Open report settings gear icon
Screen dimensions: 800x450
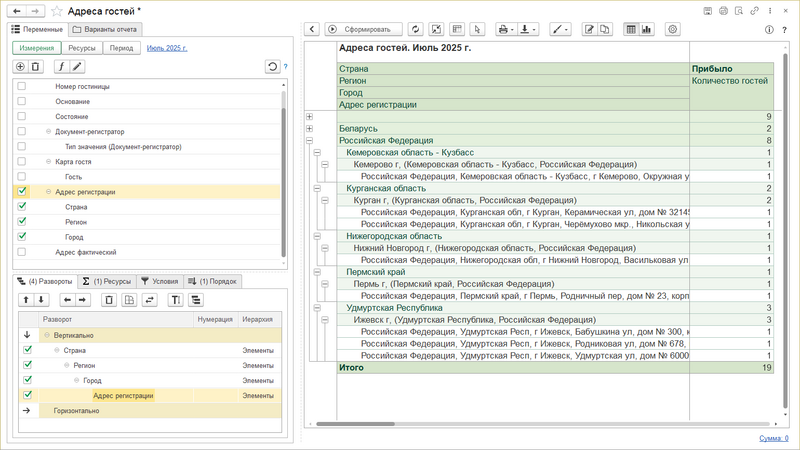click(x=672, y=29)
